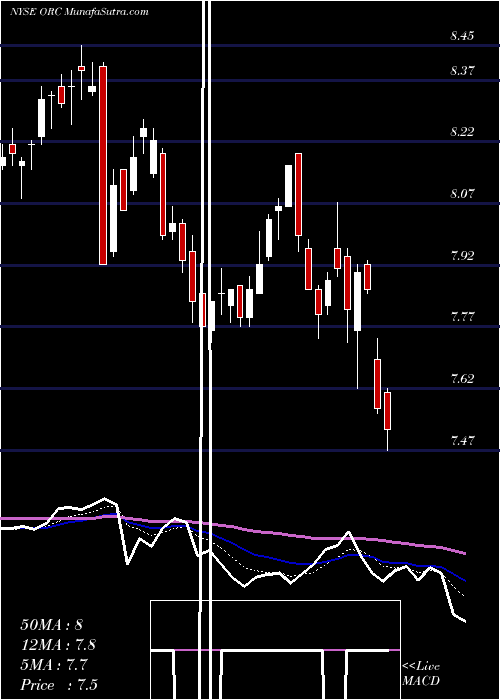
Task: Click the 7.47 price axis label
Action: (x=462, y=441)
